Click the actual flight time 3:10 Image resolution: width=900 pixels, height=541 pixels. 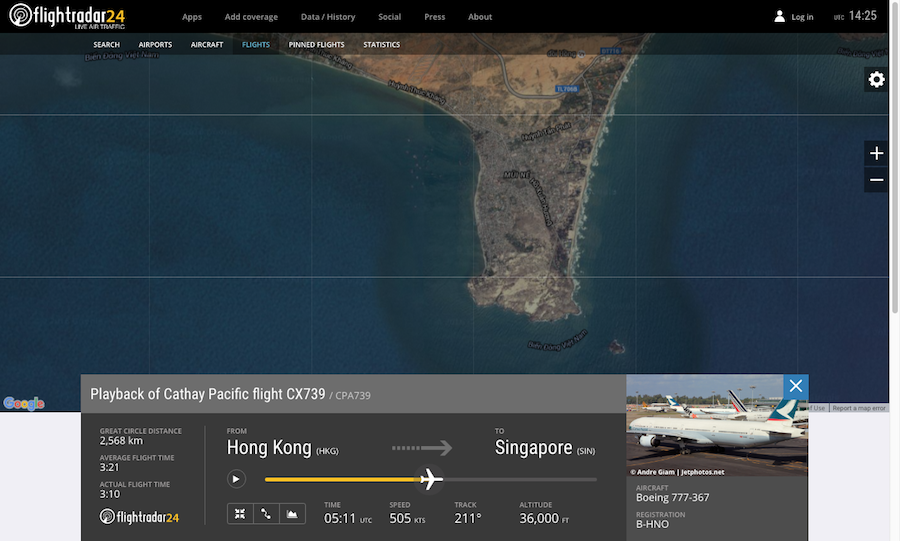pyautogui.click(x=110, y=494)
